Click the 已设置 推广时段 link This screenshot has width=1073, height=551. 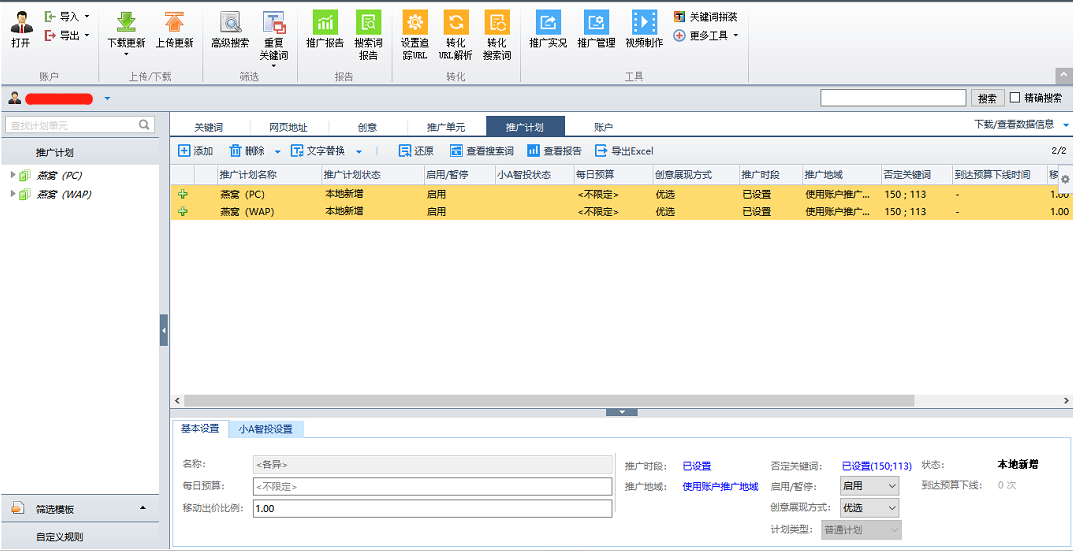pyautogui.click(x=696, y=466)
